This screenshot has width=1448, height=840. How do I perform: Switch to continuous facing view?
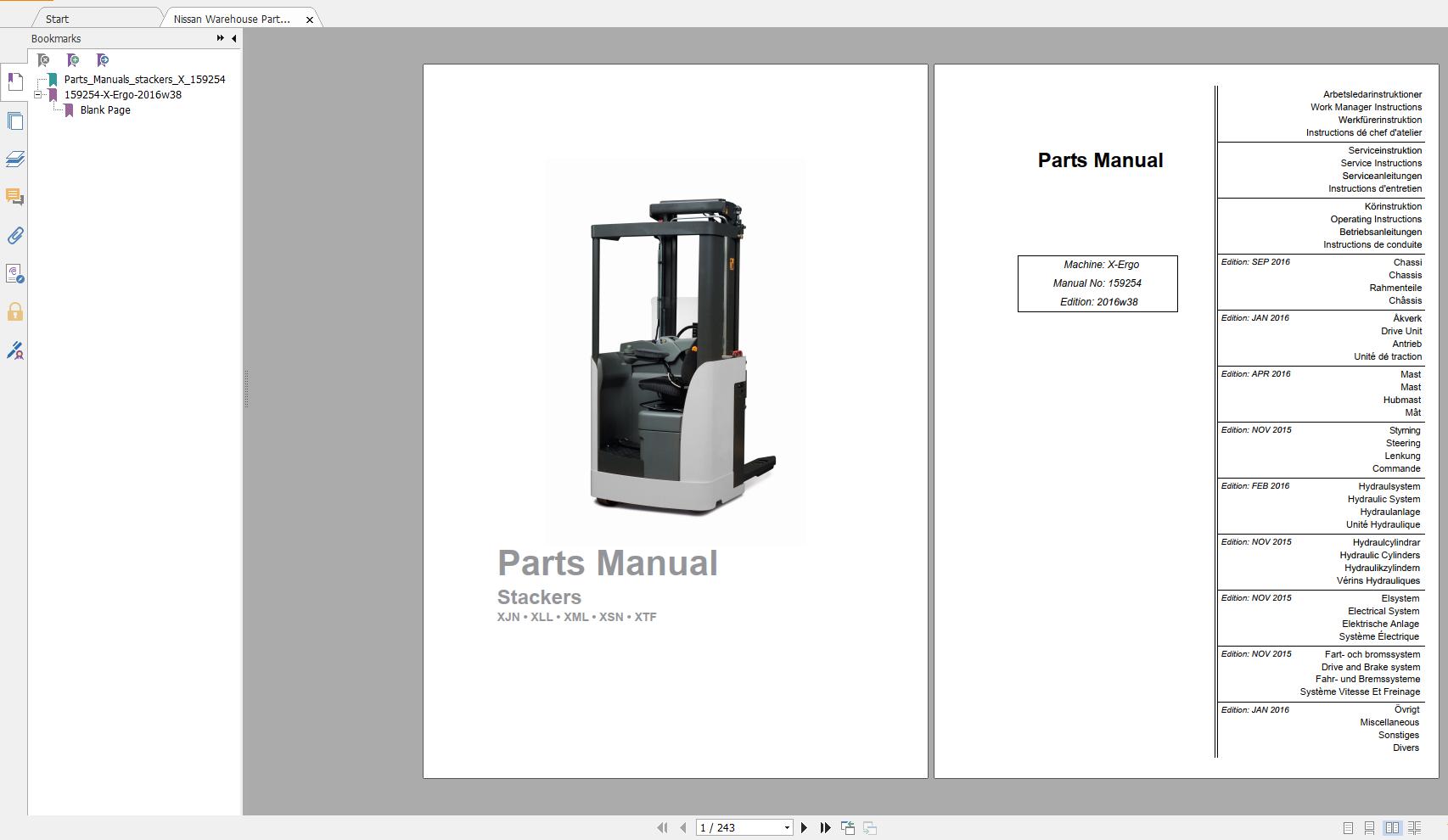pos(1414,827)
